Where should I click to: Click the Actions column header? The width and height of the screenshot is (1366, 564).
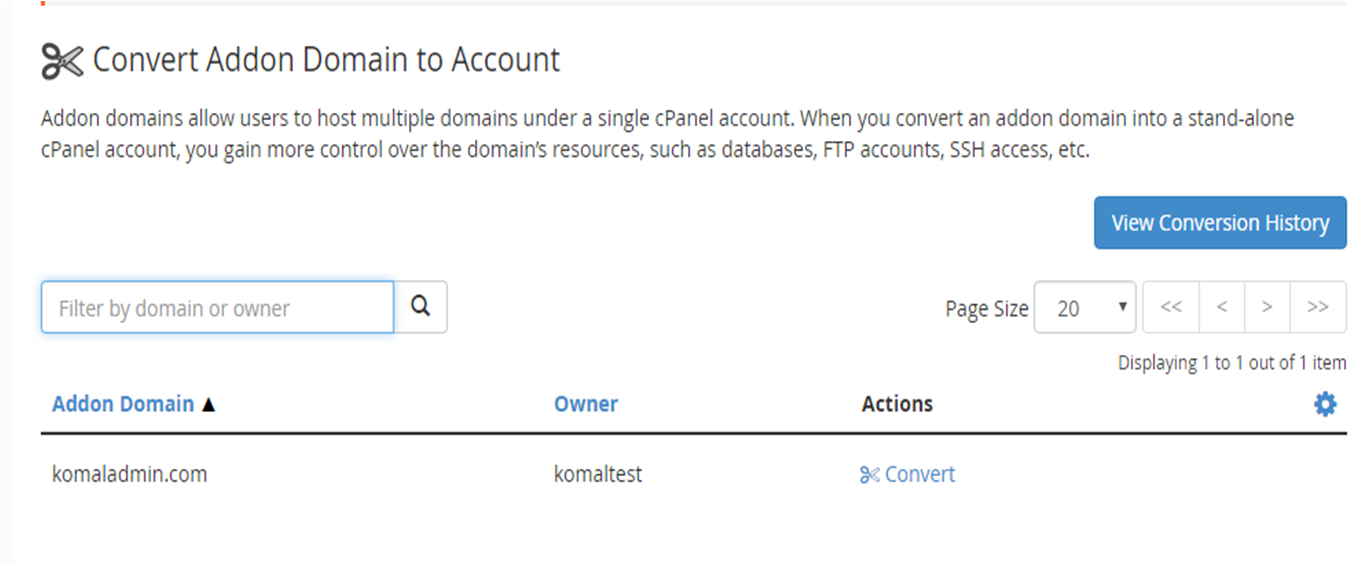coord(897,404)
